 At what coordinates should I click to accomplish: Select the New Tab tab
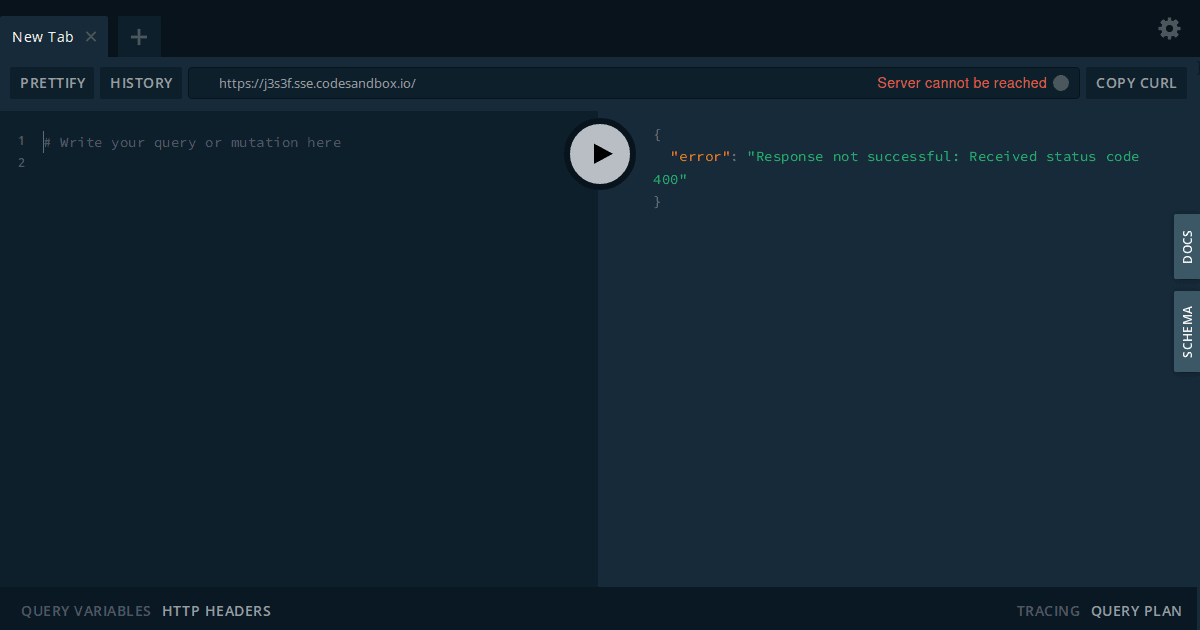click(42, 36)
